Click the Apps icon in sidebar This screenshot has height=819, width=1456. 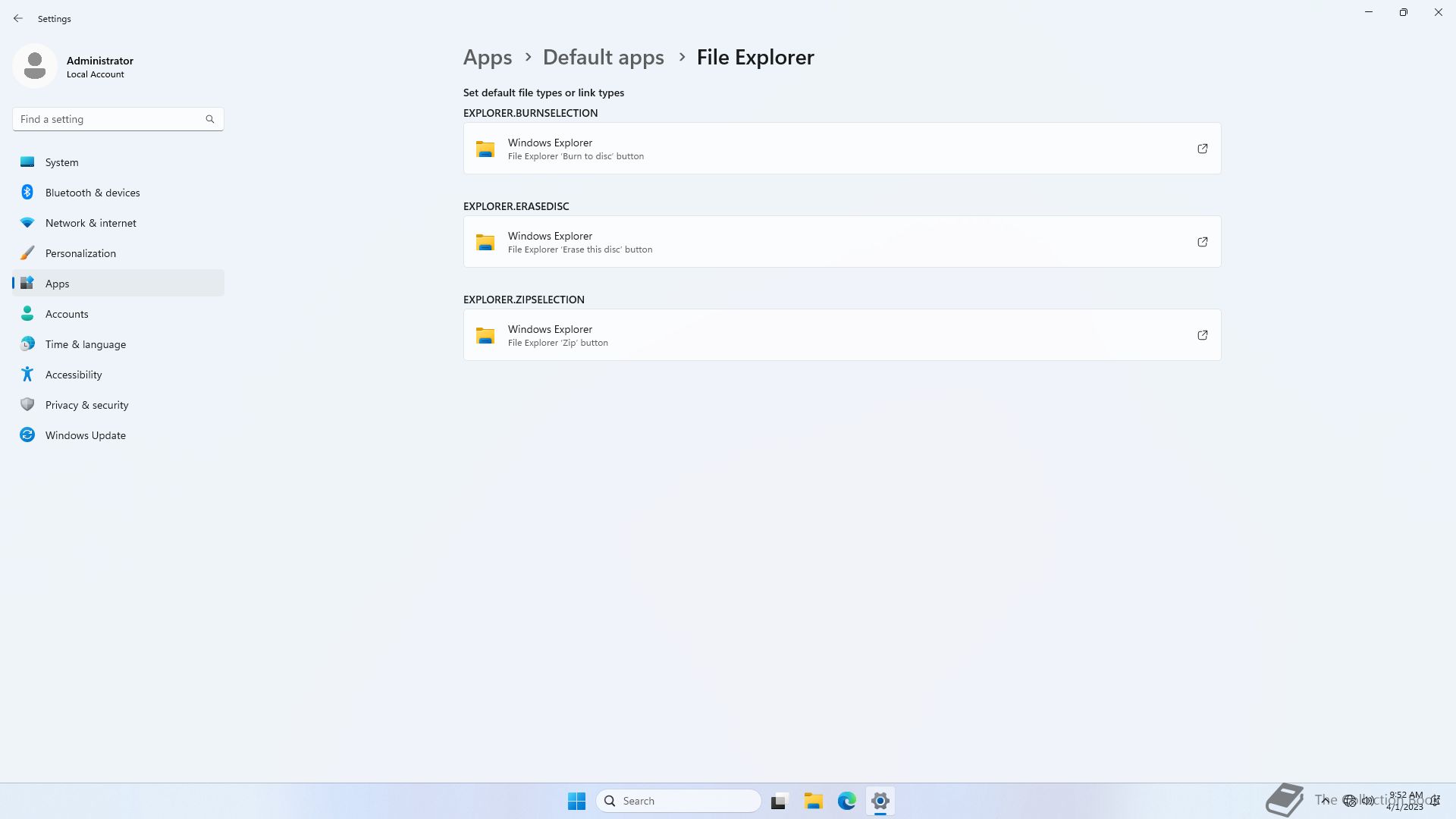click(x=27, y=284)
